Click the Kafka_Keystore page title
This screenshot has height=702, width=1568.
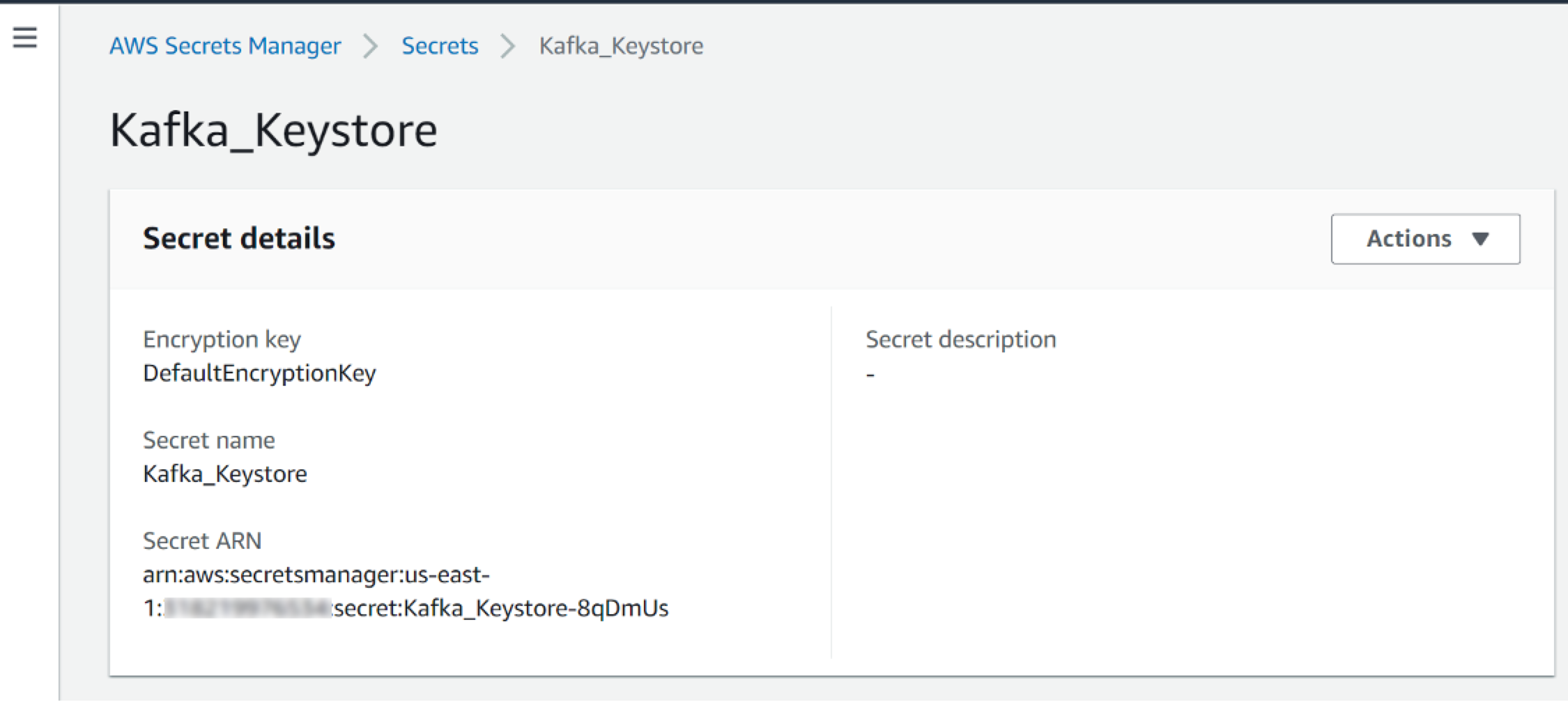coord(273,130)
